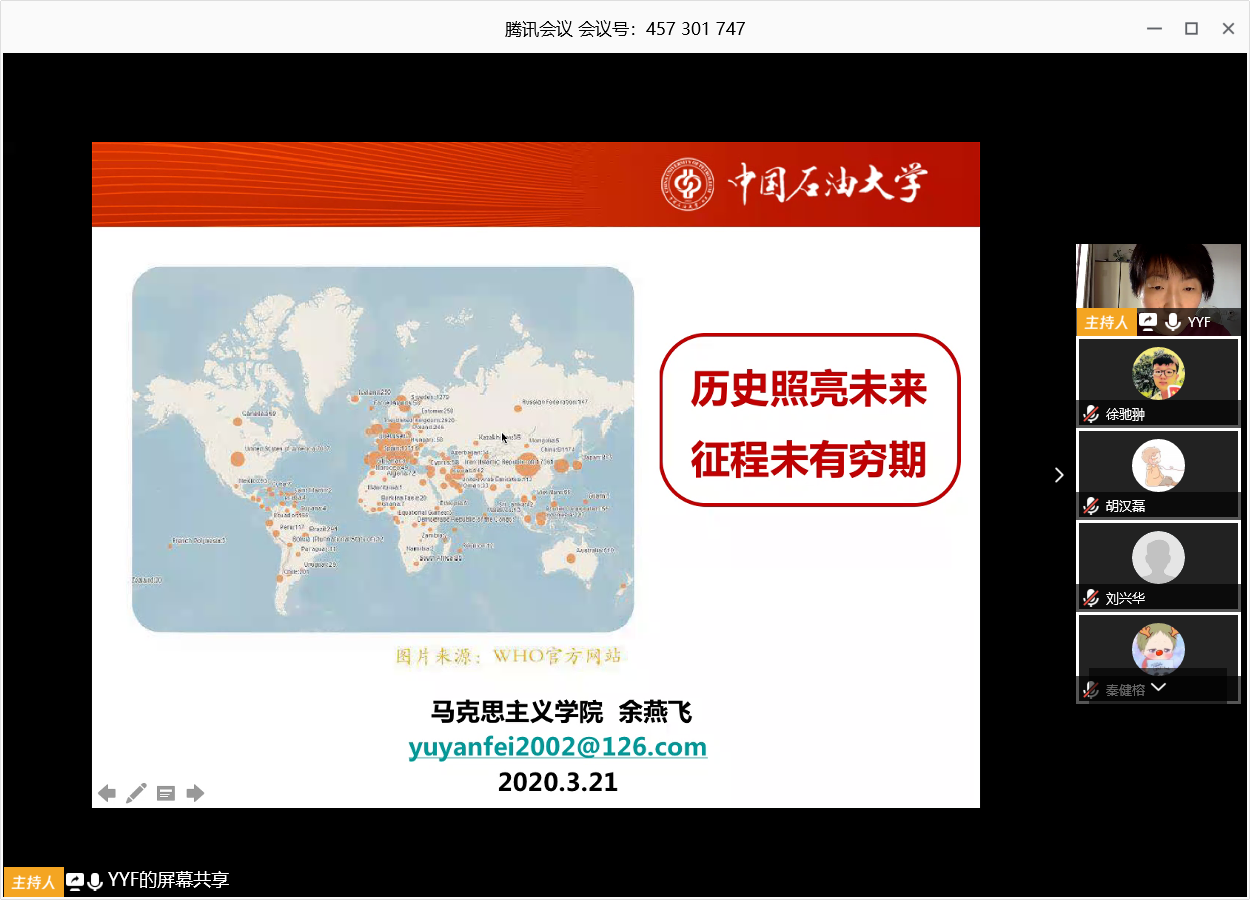1250x900 pixels.
Task: Open yuyanfei2002@126.com email link
Action: pyautogui.click(x=557, y=747)
